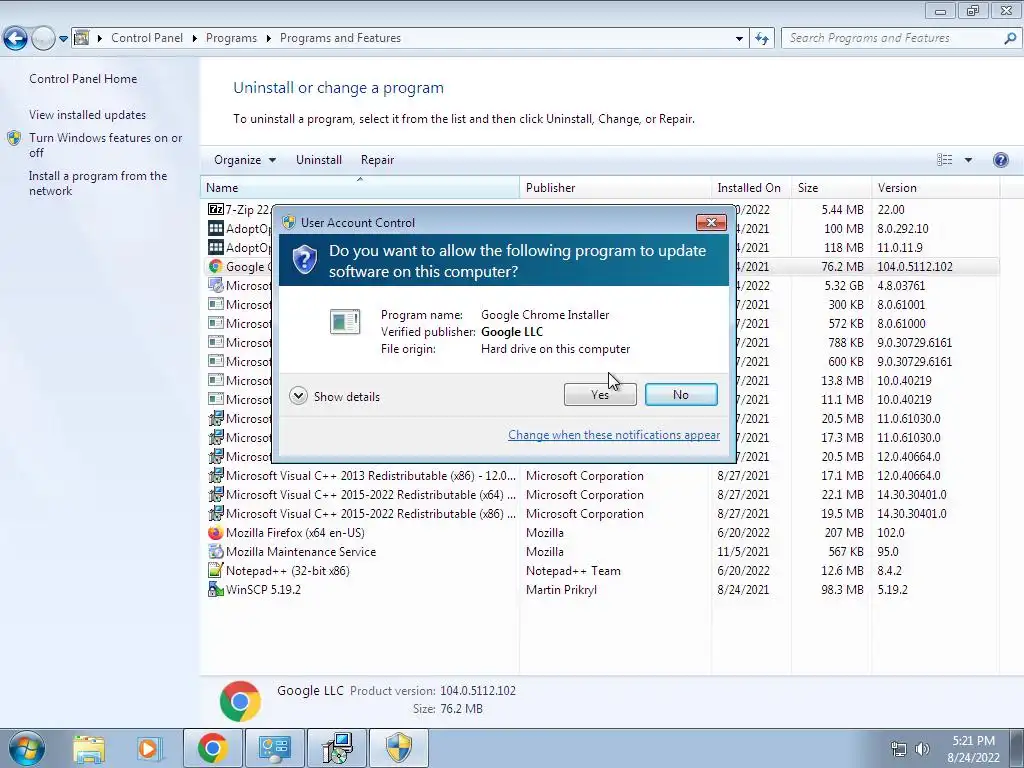Click Uninstall in the toolbar
The width and height of the screenshot is (1024, 768).
pyautogui.click(x=319, y=160)
